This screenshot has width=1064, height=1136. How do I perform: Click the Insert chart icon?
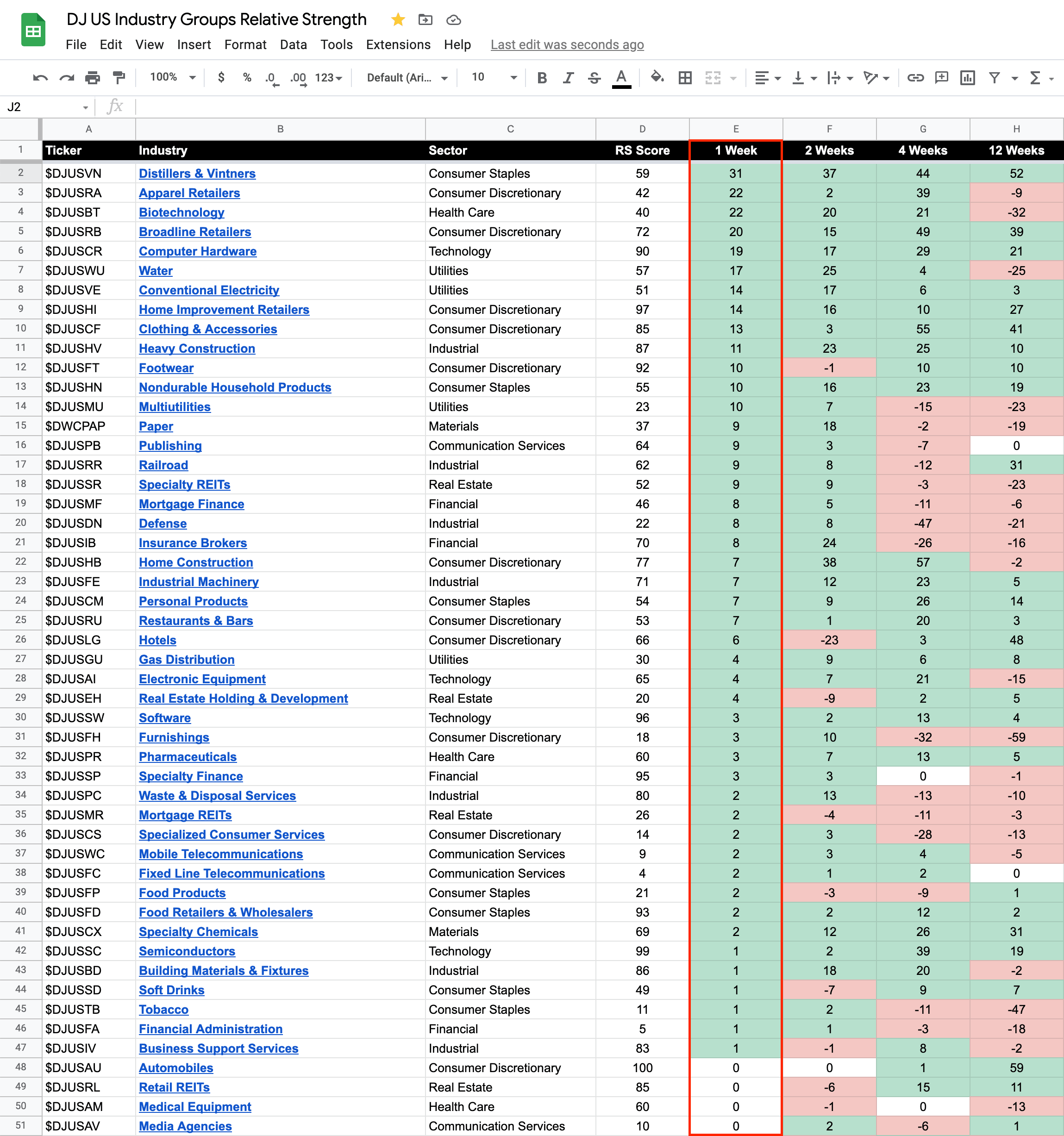[967, 78]
